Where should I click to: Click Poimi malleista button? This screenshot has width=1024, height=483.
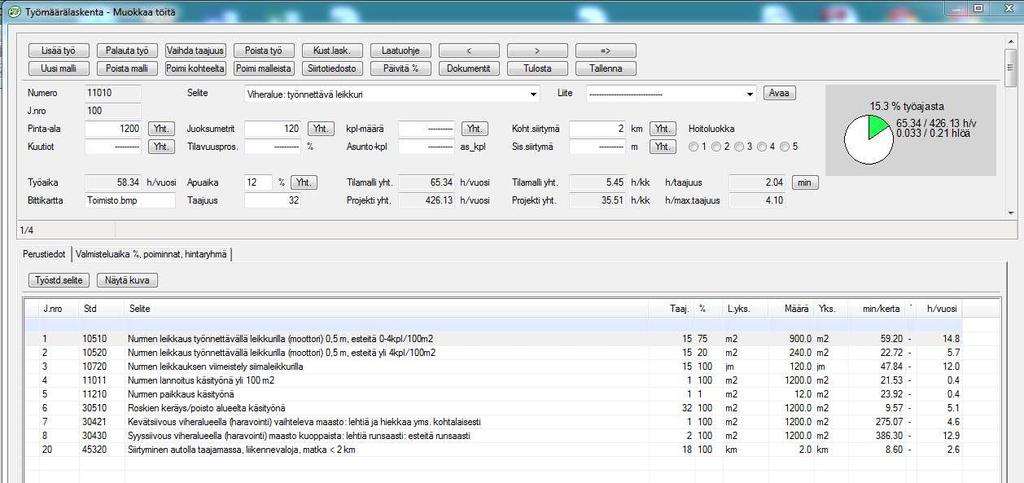click(264, 69)
